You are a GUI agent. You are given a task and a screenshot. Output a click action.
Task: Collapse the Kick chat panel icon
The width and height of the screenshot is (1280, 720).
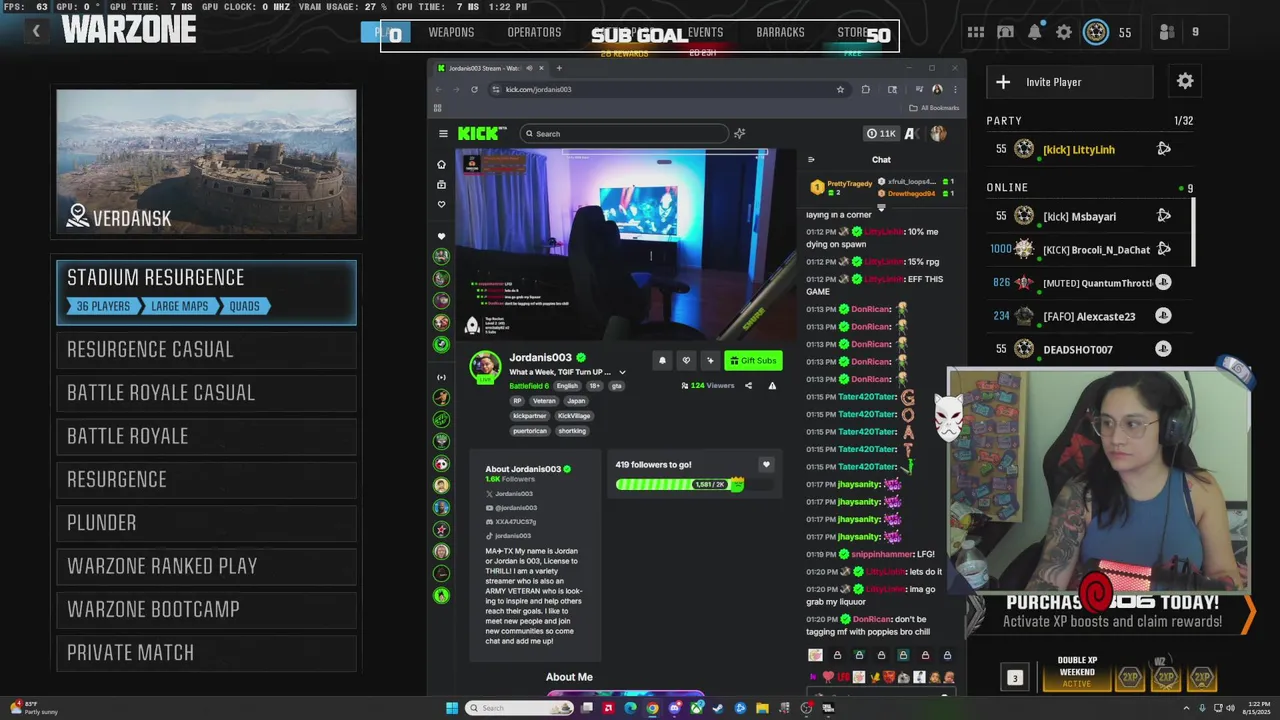pyautogui.click(x=811, y=159)
